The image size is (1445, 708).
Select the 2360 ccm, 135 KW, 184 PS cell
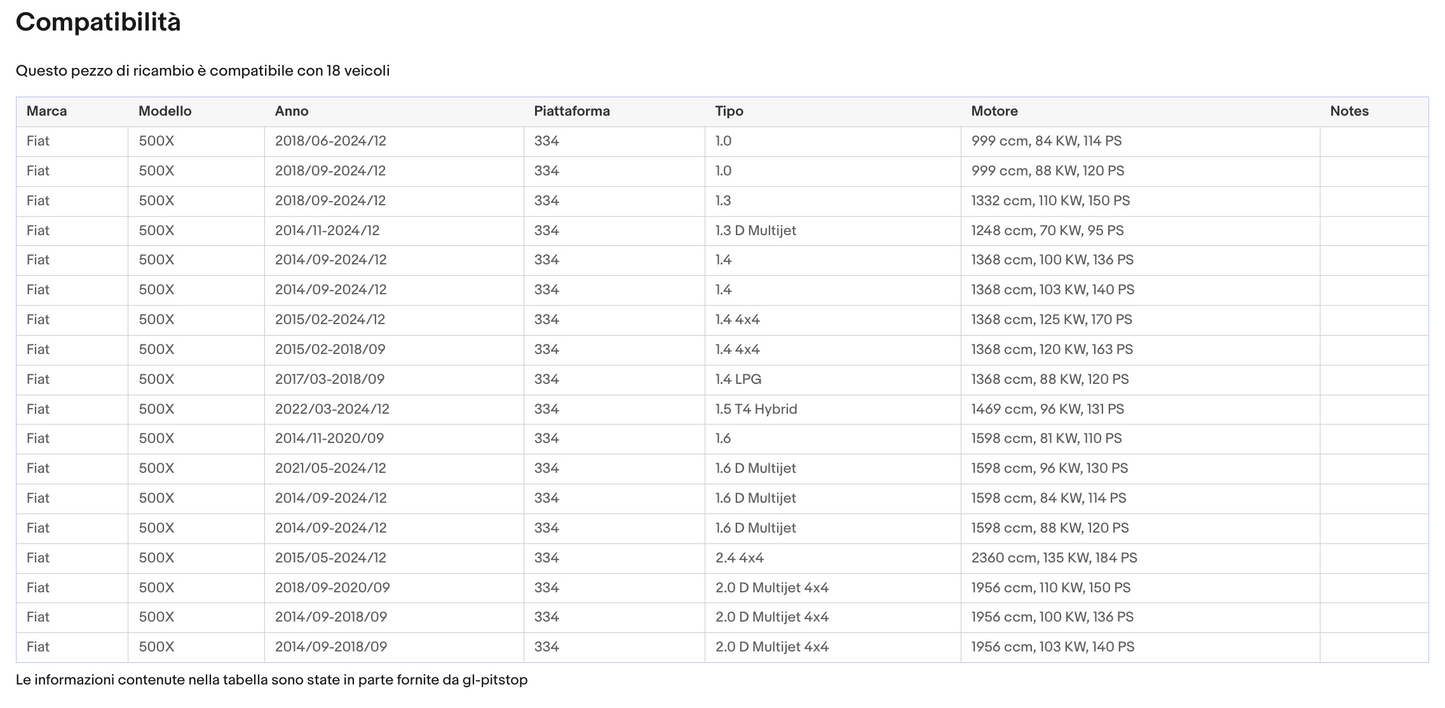(1054, 558)
